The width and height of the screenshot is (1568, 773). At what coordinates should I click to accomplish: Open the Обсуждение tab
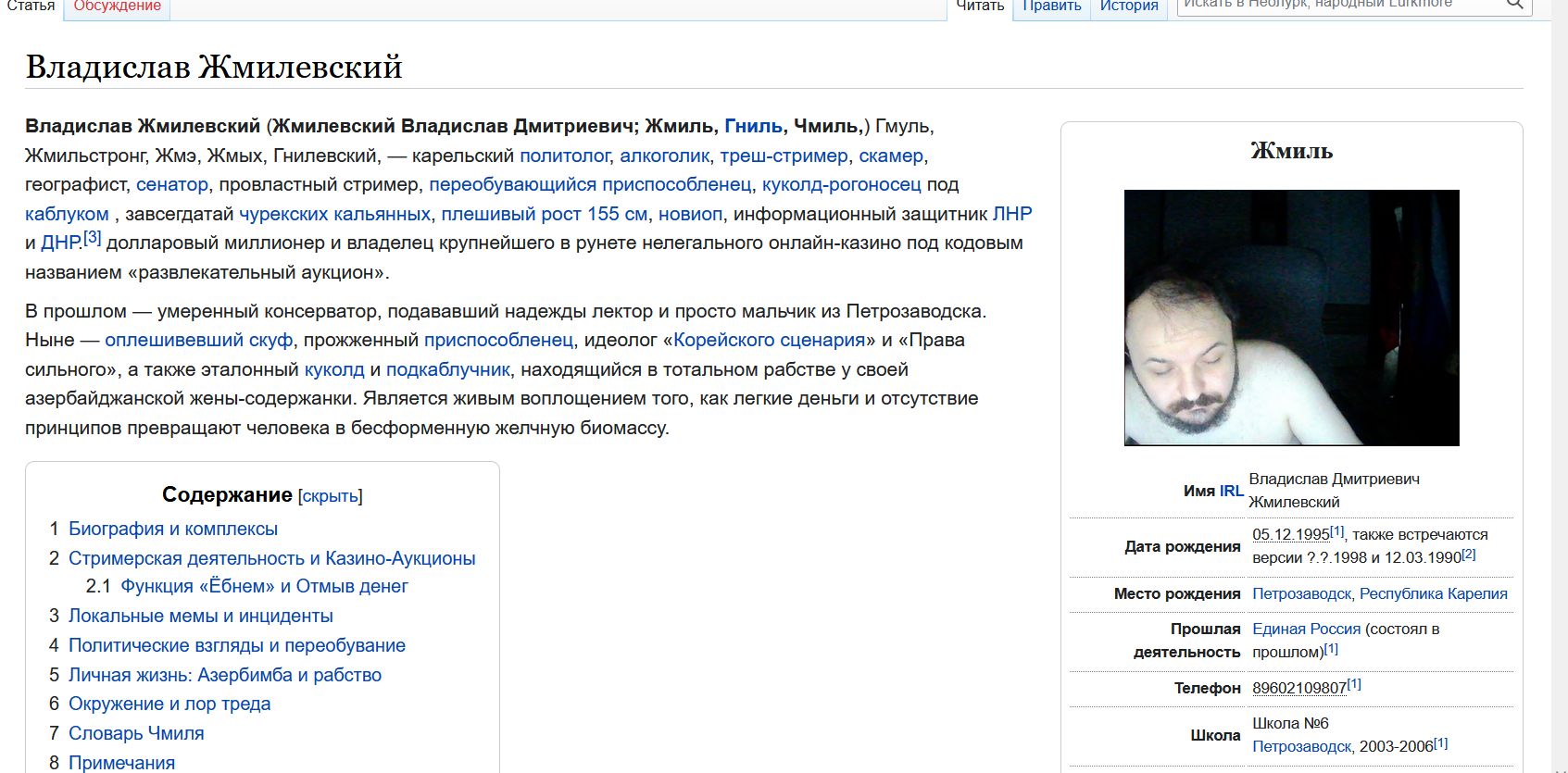(x=117, y=6)
